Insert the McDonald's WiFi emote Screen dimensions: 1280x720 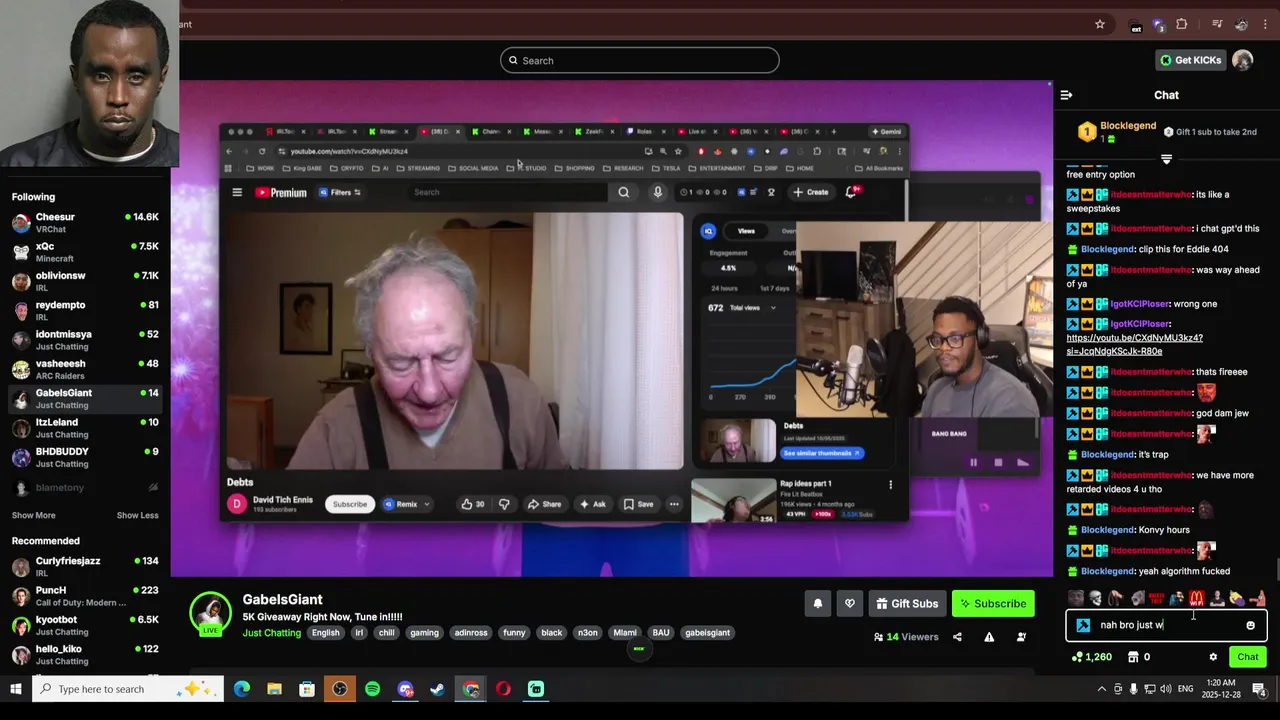pos(1197,598)
